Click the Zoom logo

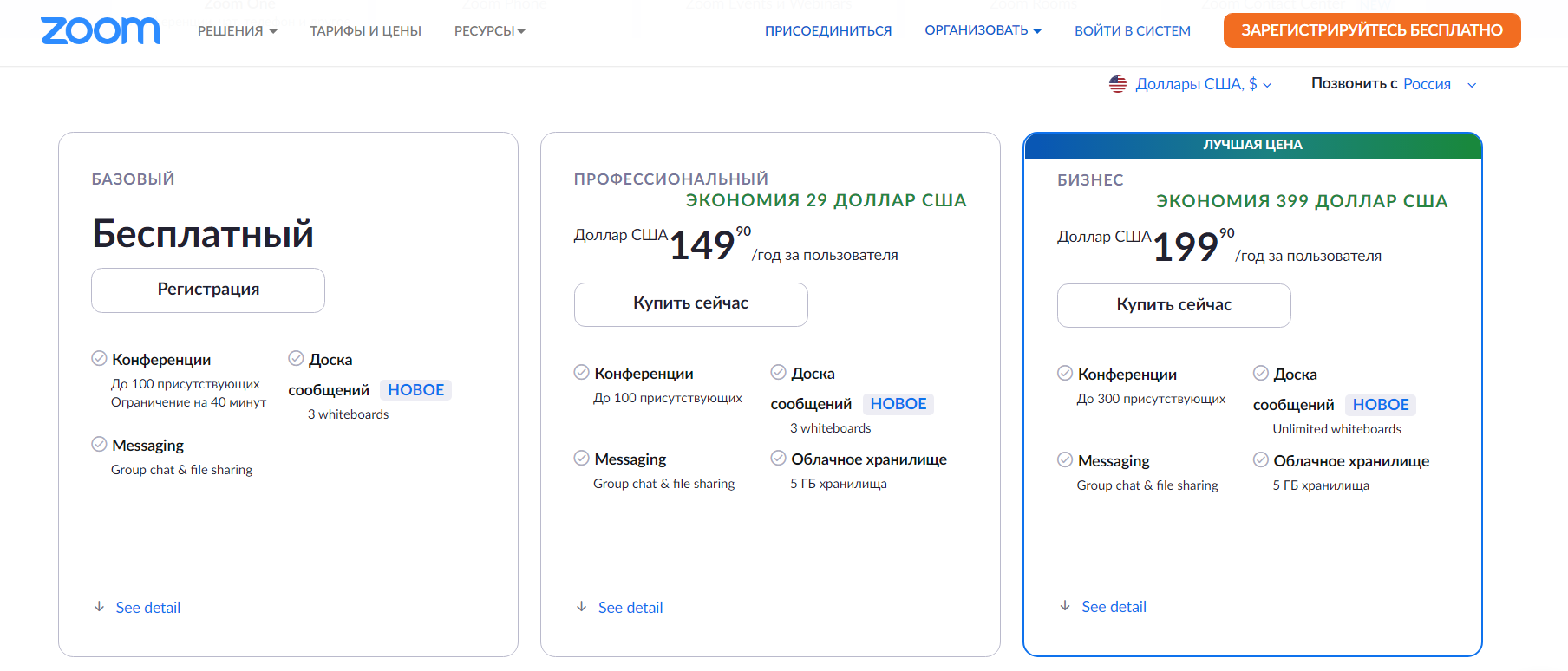[100, 31]
